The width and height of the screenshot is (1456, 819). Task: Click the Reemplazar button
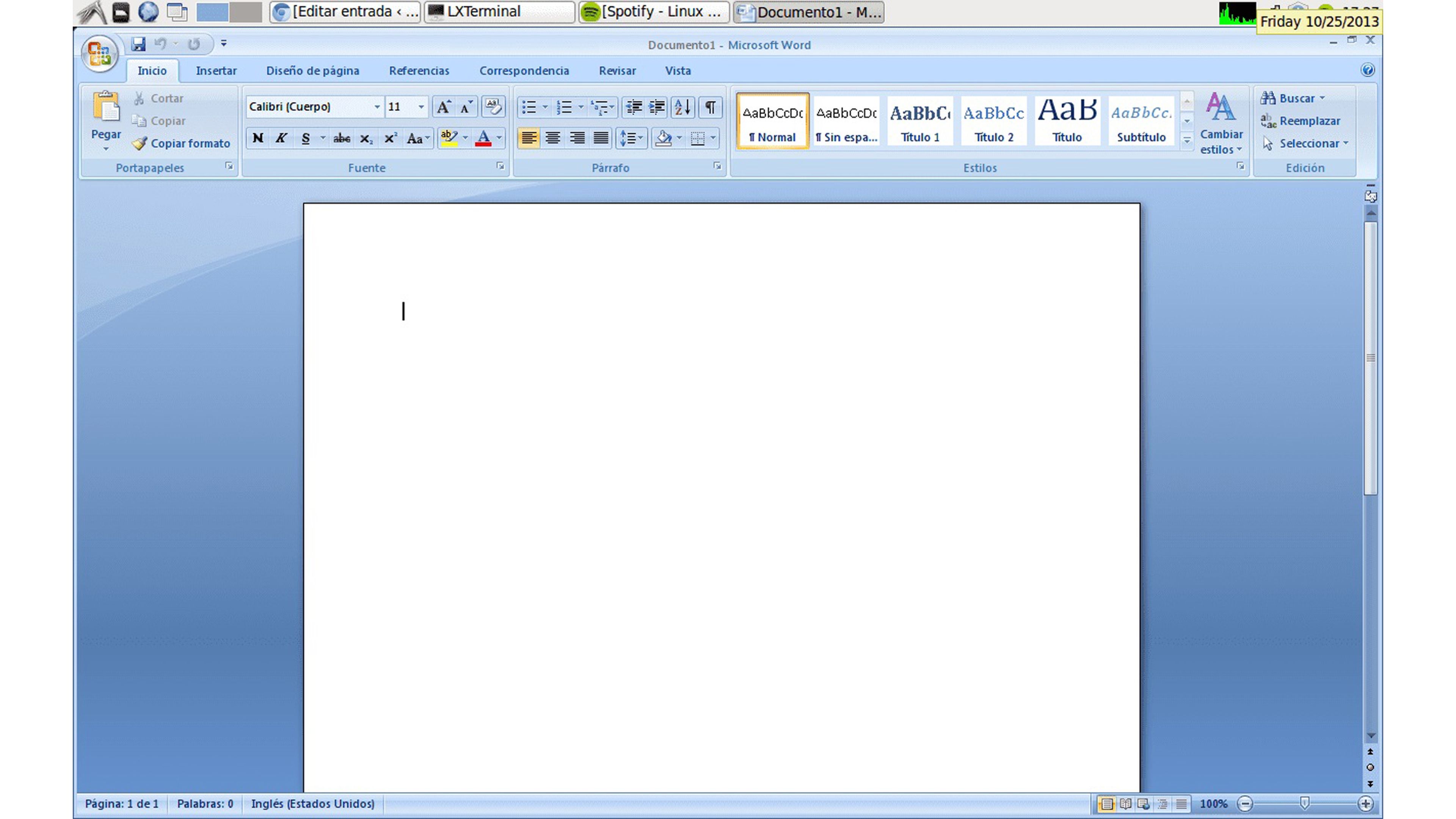click(x=1309, y=121)
